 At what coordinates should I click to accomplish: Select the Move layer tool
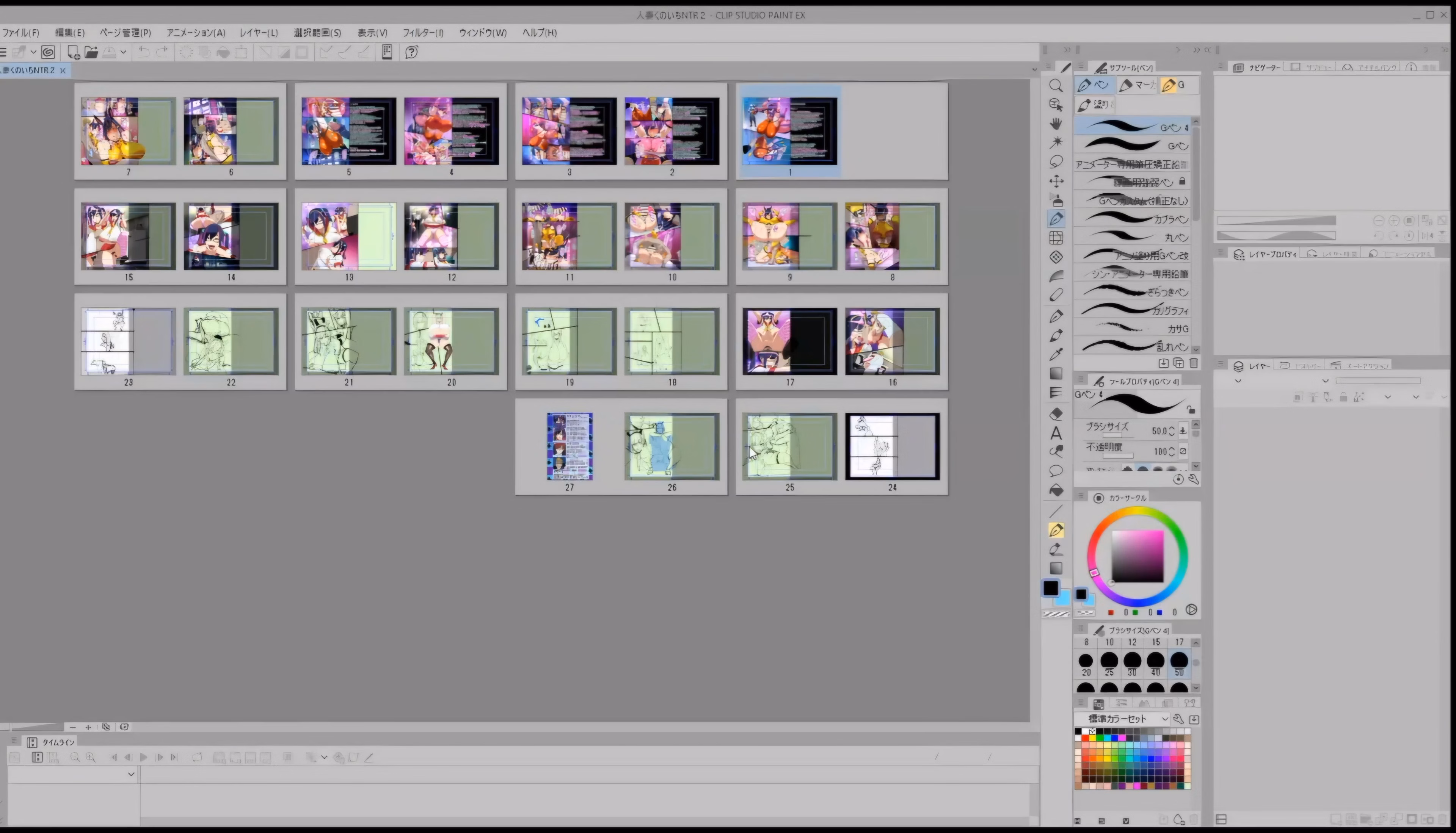coord(1056,182)
